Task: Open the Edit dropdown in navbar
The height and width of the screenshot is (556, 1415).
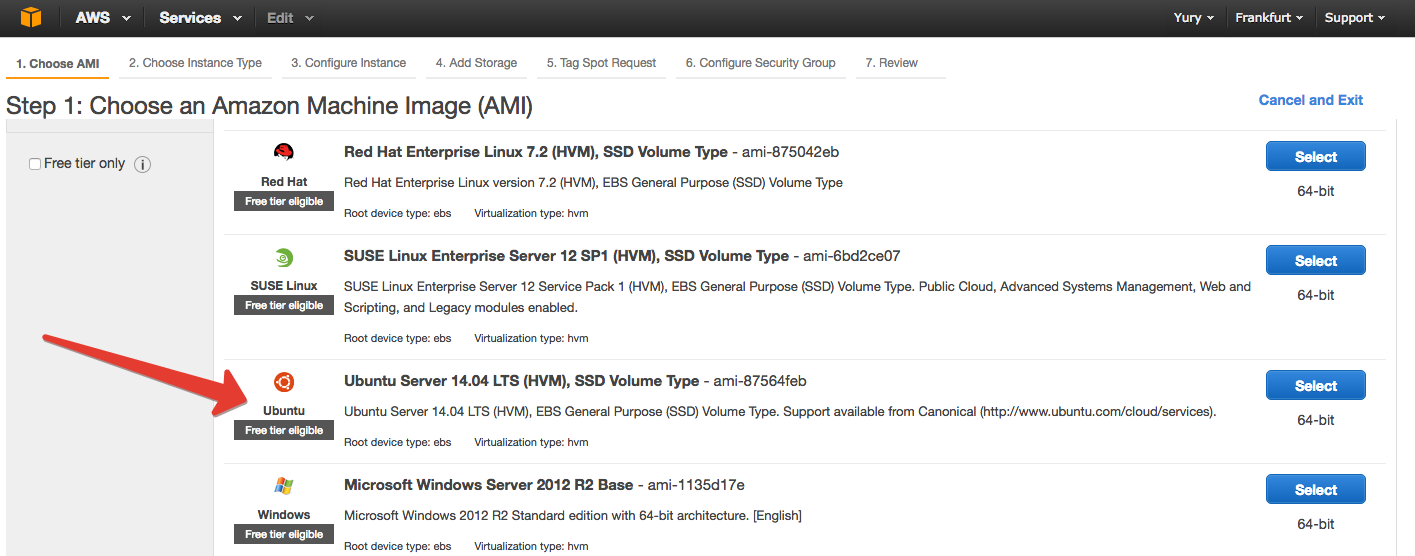Action: pyautogui.click(x=290, y=18)
